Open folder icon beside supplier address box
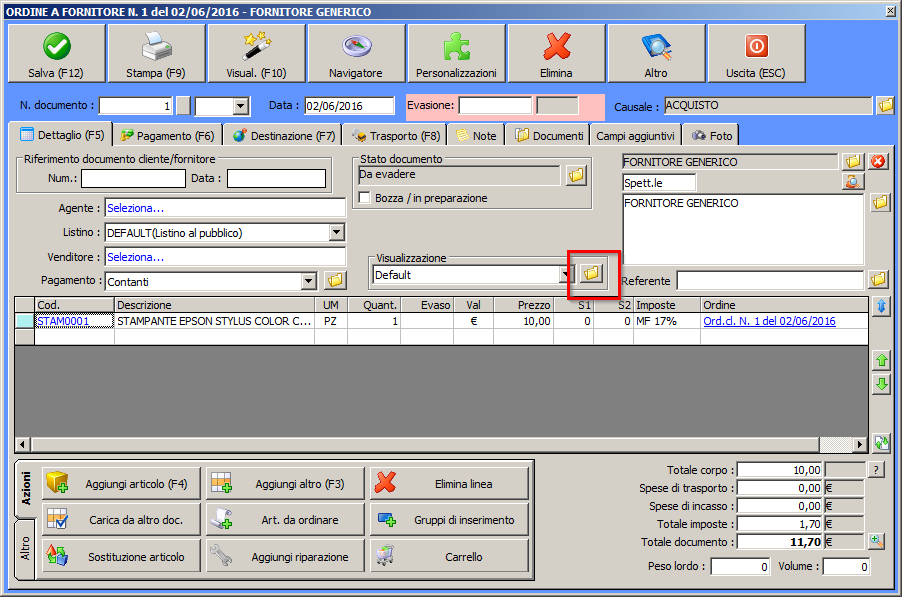Screen dimensions: 902x597 (880, 202)
